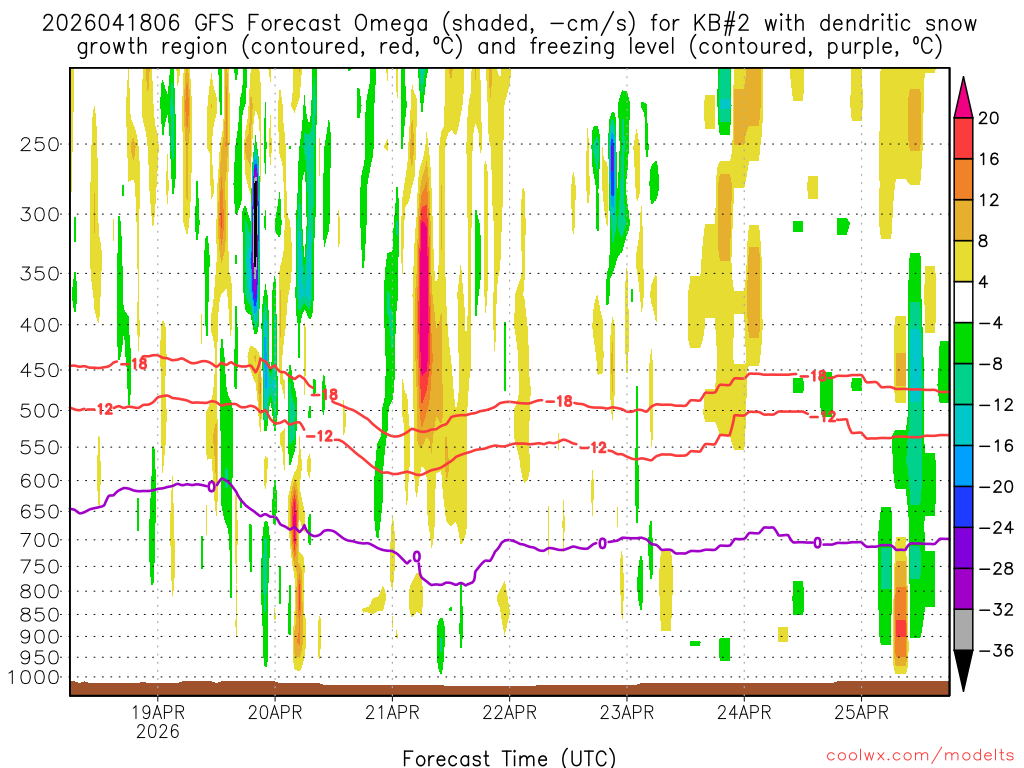The width and height of the screenshot is (1024, 768).
Task: Click the 450 pressure level label
Action: (x=40, y=370)
